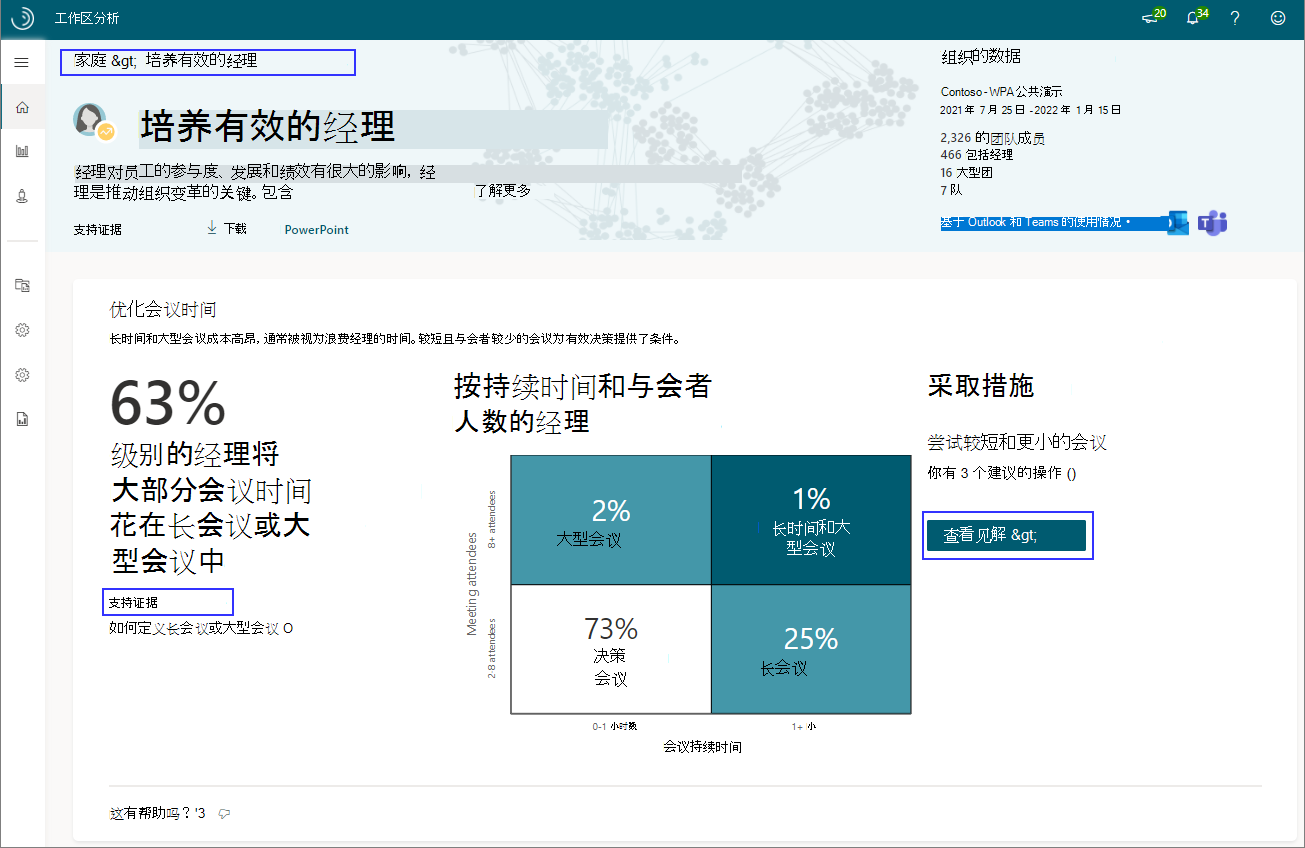Click the 73% 决策会议 matrix cell

coord(611,649)
